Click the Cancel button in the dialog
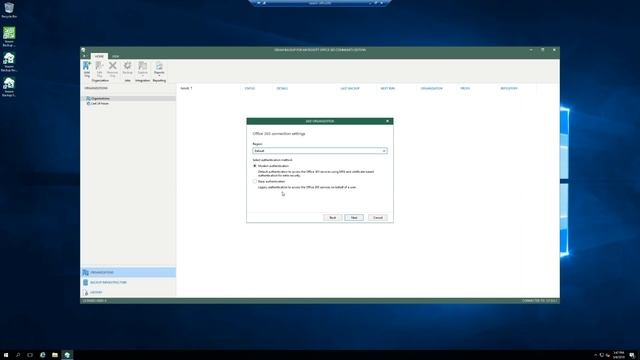The height and width of the screenshot is (360, 640). point(378,218)
